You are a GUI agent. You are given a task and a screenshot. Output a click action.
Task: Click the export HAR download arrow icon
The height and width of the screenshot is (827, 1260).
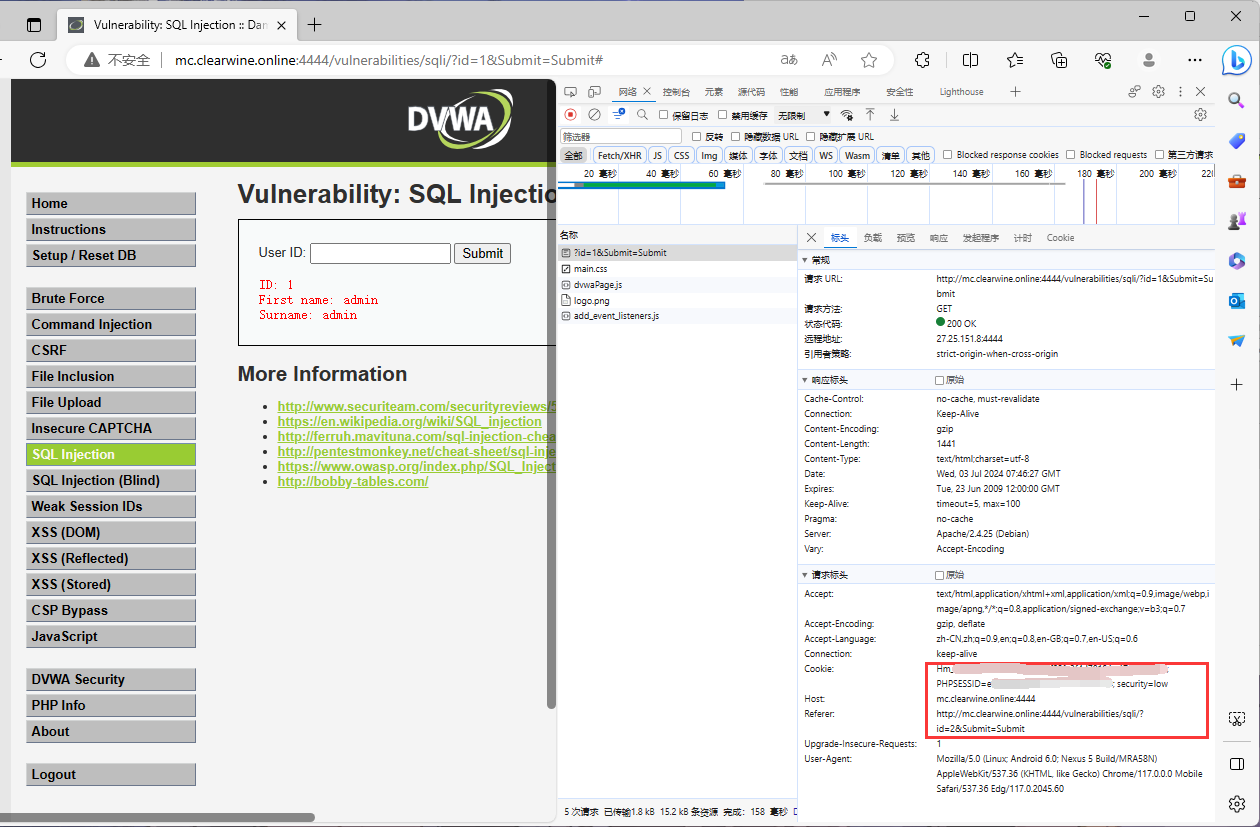coord(894,115)
